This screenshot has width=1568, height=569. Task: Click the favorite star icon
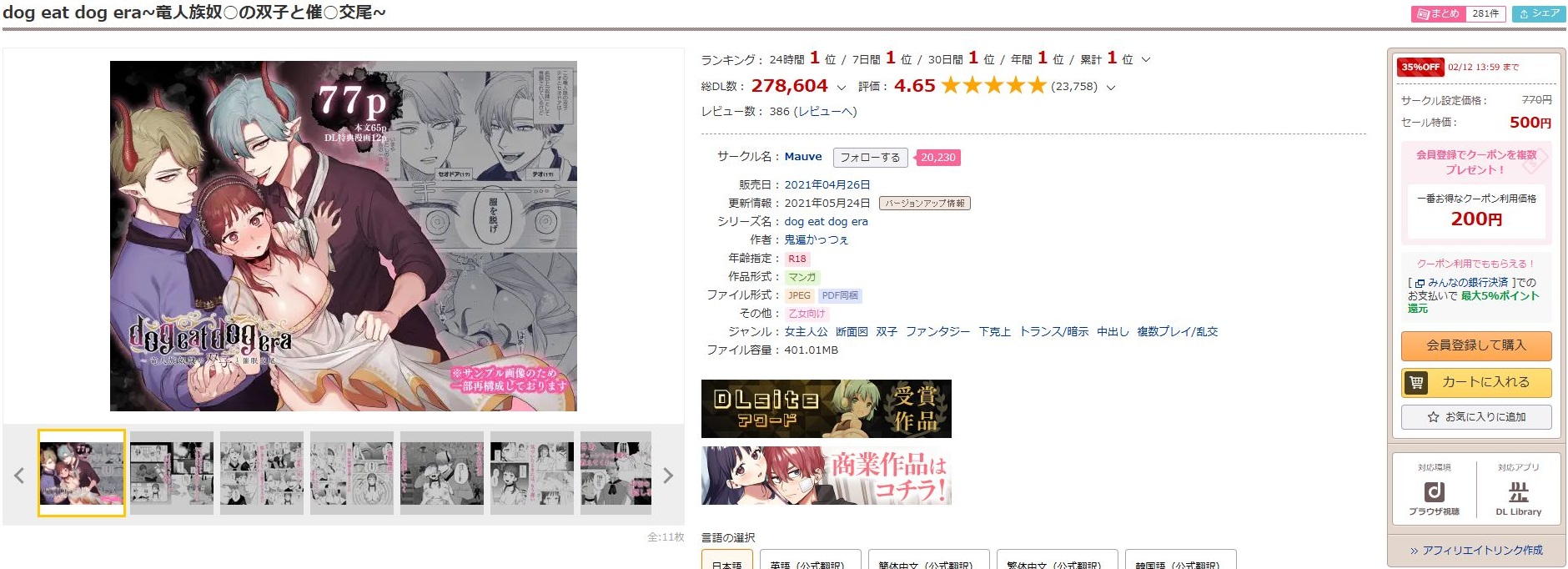[1433, 417]
